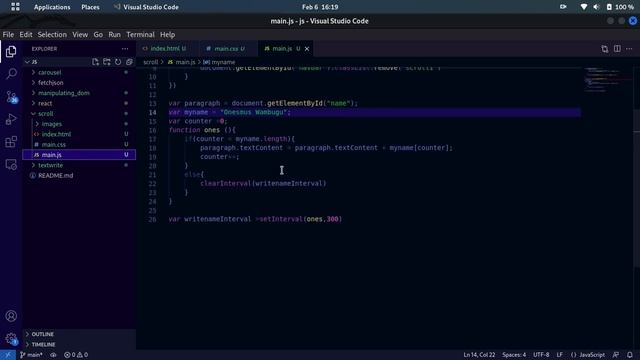Split the editor right
Image resolution: width=640 pixels, height=360 pixels.
[x=617, y=49]
